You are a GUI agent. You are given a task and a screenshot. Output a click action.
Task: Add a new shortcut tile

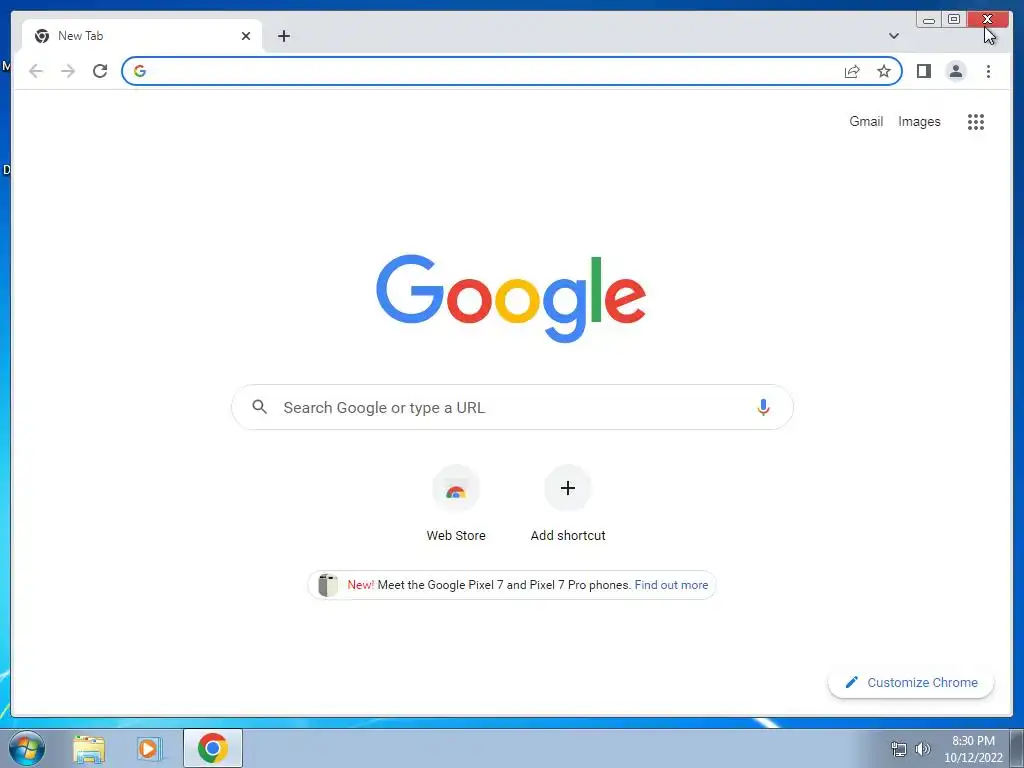(568, 504)
